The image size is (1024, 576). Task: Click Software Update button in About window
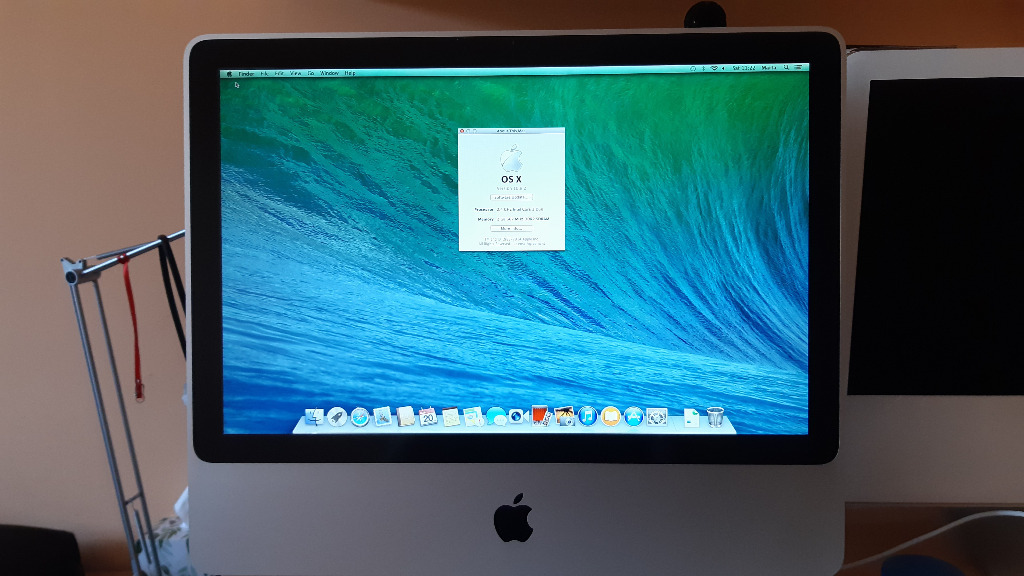pos(511,197)
